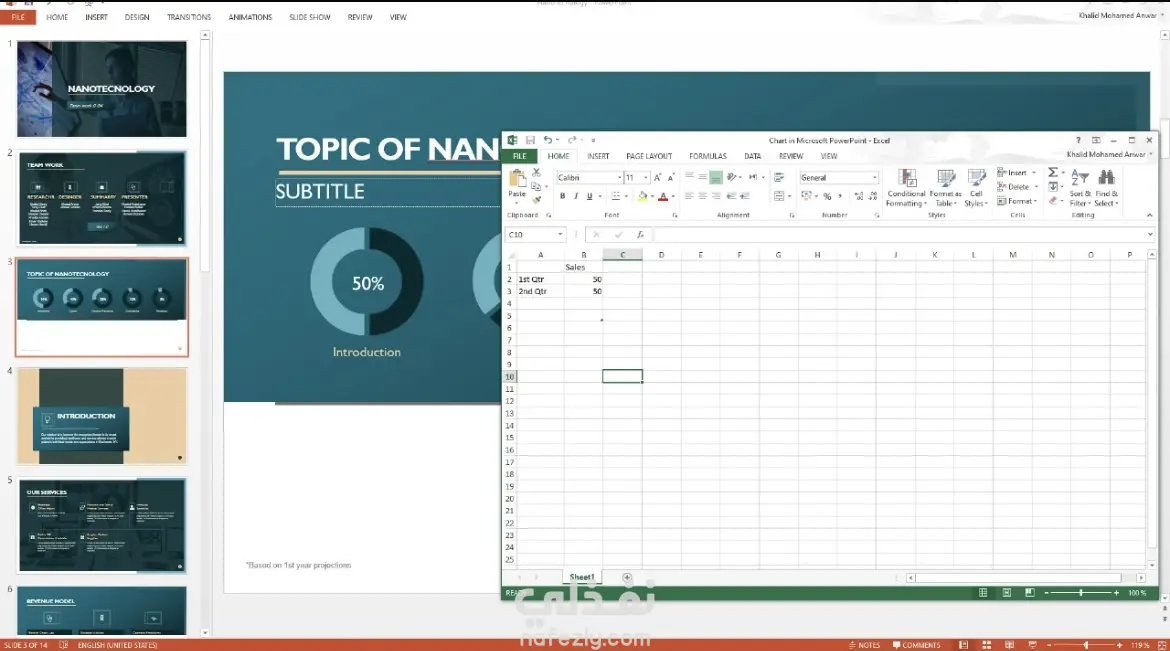This screenshot has width=1170, height=651.
Task: Open Cells Format button in Excel
Action: click(x=1018, y=201)
